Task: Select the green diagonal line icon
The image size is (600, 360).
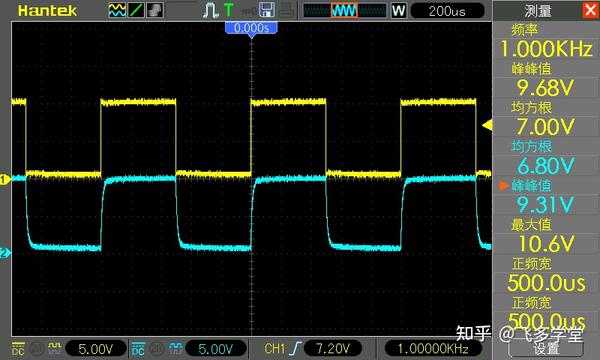Action: 136,10
